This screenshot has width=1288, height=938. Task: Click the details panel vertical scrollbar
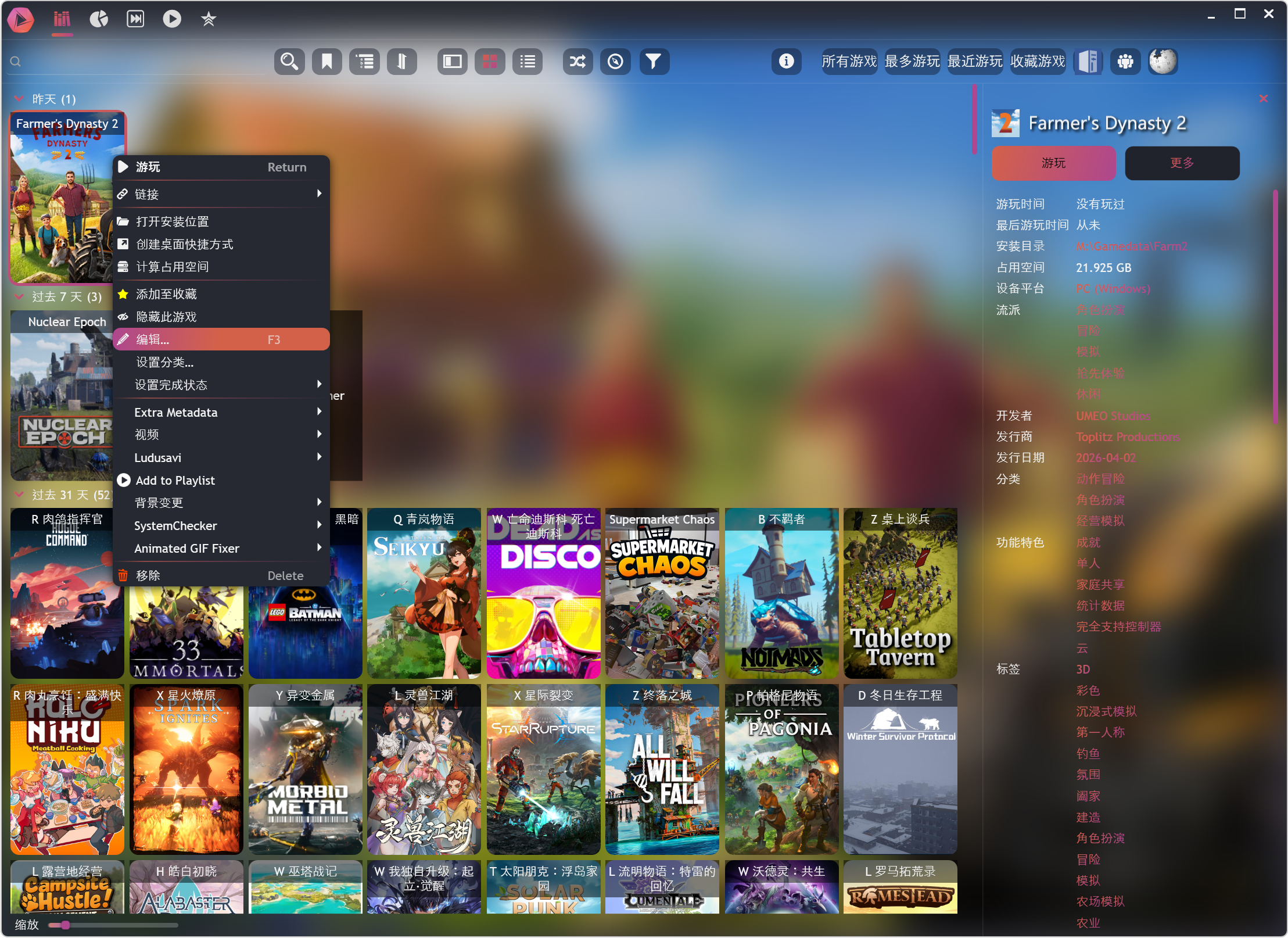pyautogui.click(x=1275, y=307)
